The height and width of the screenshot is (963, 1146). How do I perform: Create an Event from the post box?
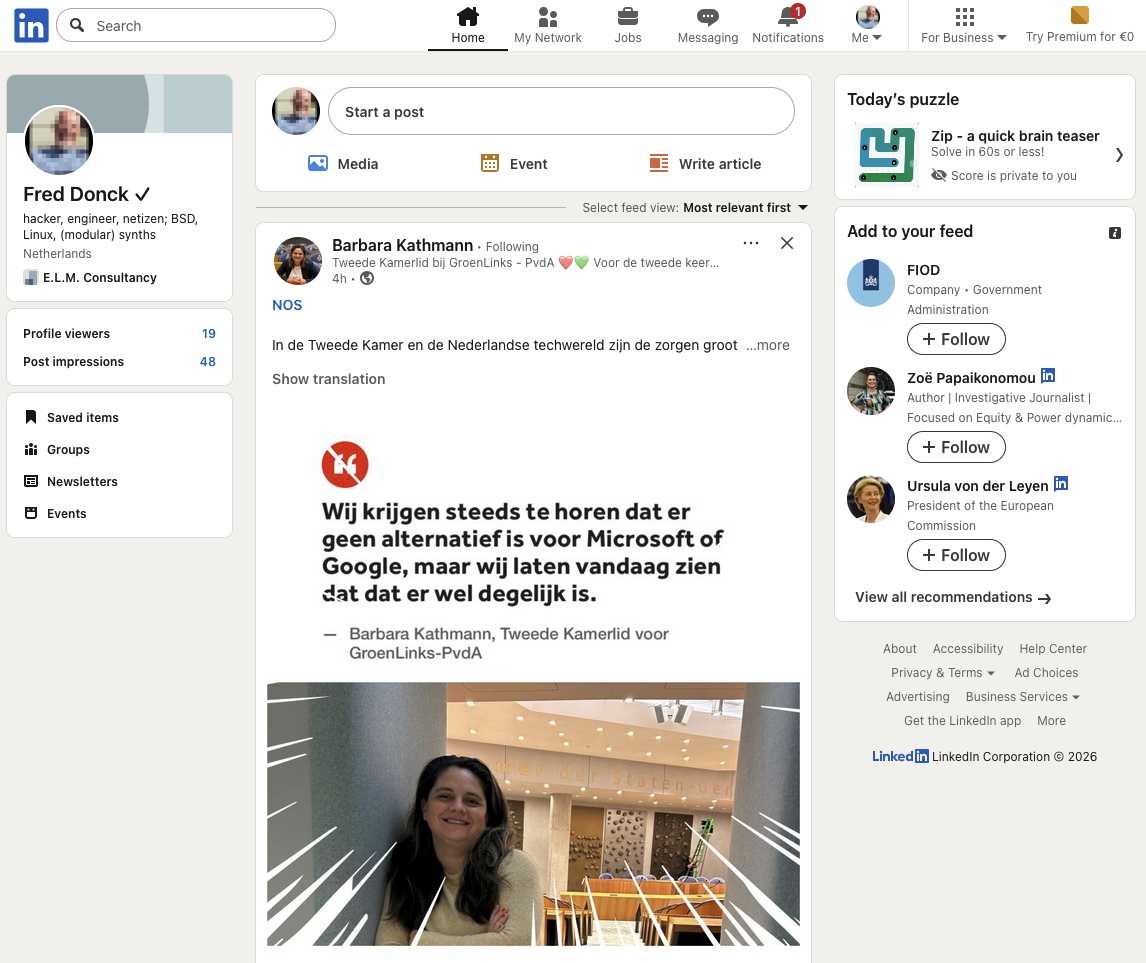pos(514,164)
